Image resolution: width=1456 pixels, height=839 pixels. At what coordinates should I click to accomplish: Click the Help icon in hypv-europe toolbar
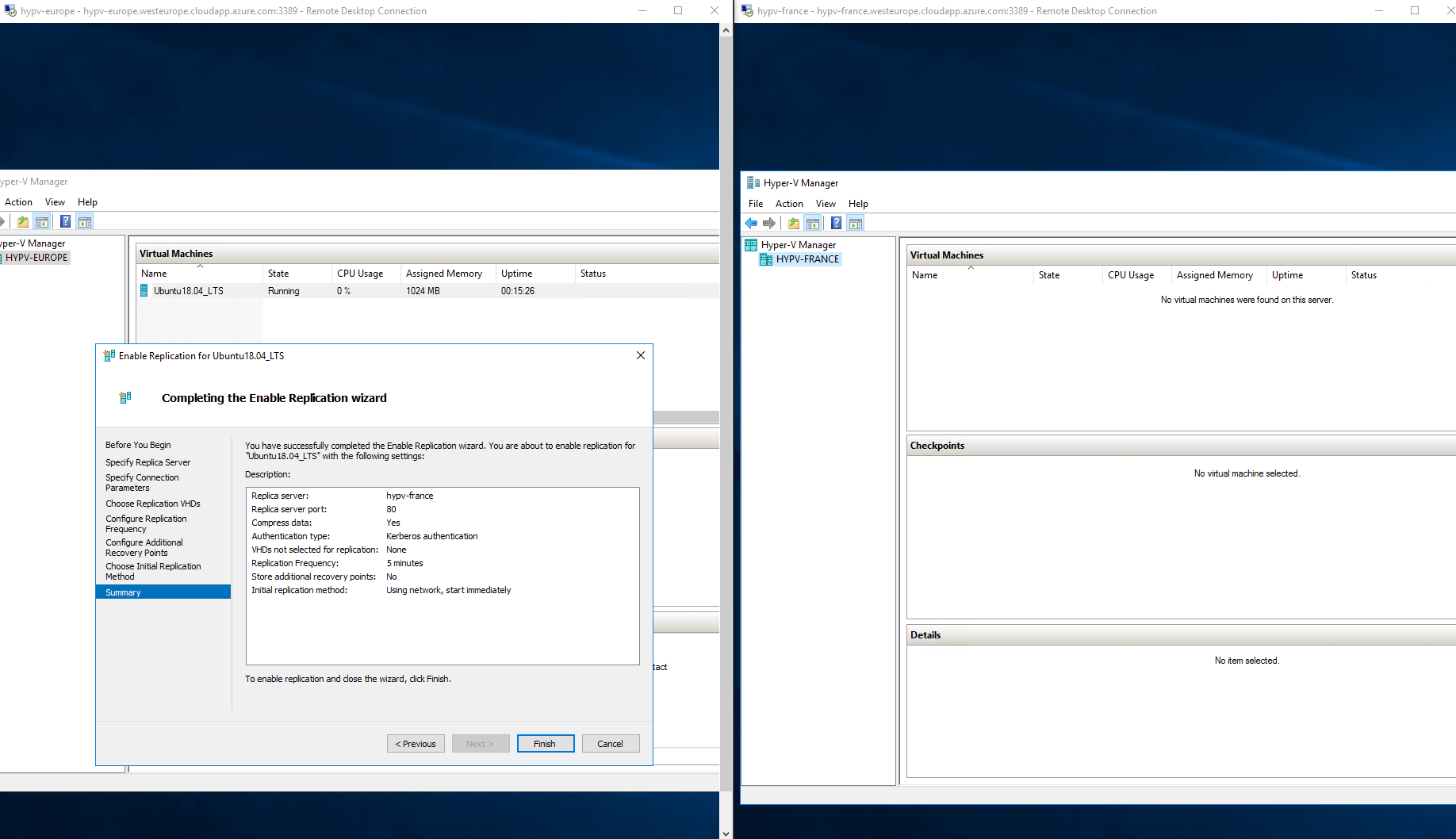pos(66,222)
